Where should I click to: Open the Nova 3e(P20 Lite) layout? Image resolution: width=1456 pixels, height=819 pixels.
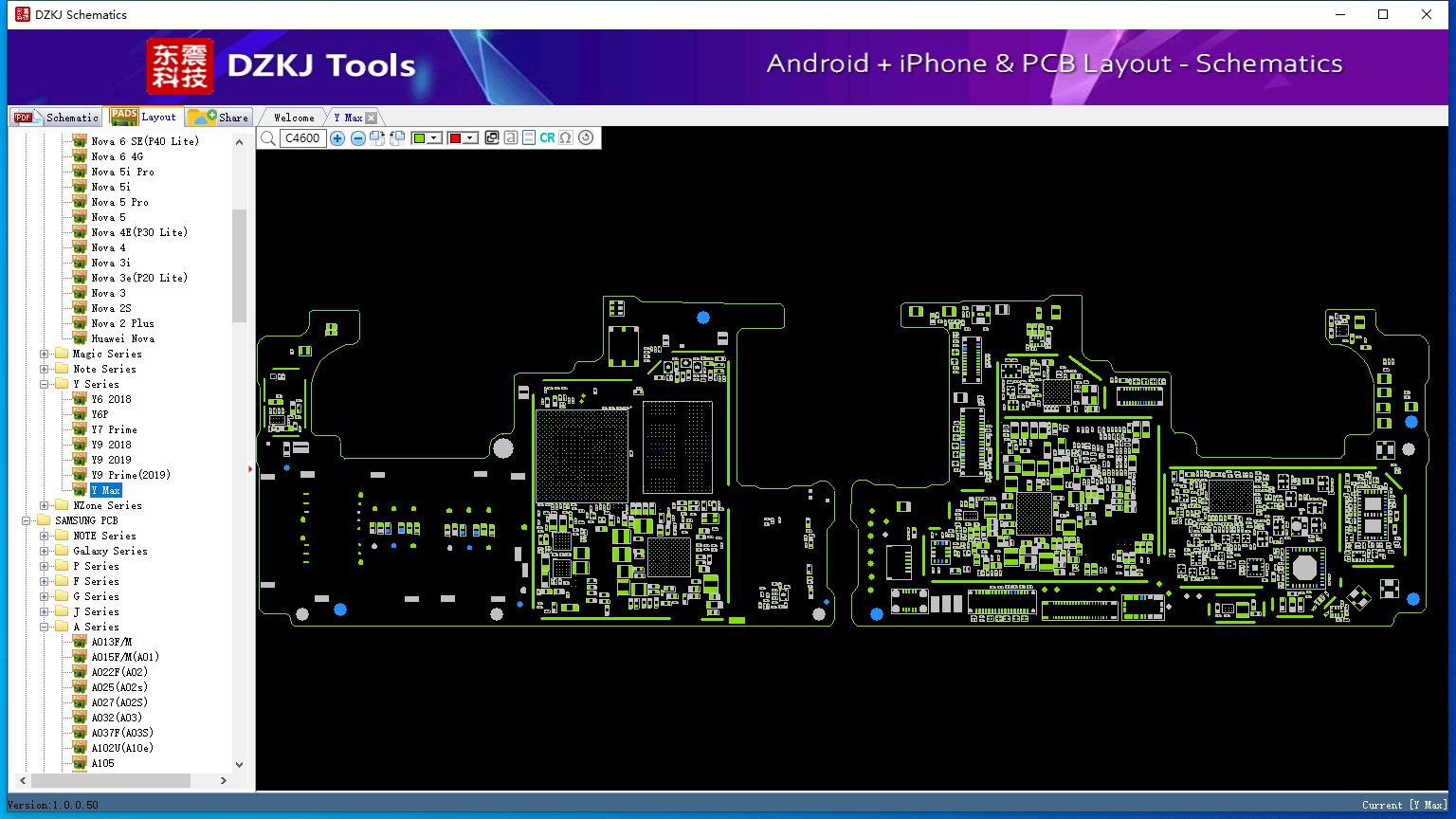[x=139, y=278]
